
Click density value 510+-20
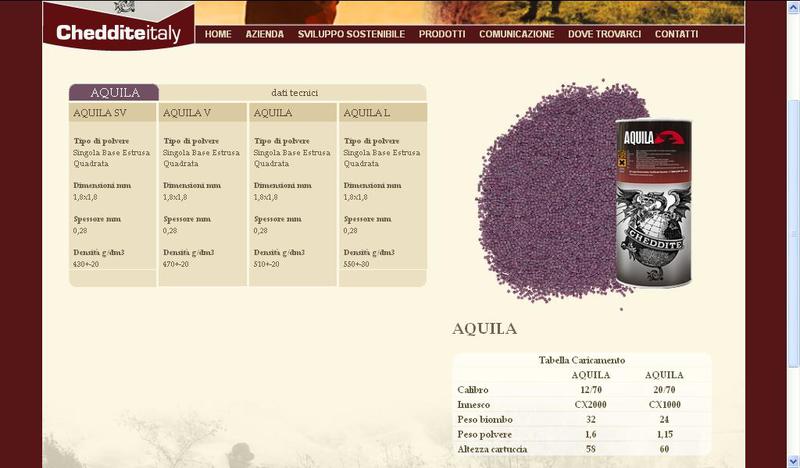(x=266, y=264)
